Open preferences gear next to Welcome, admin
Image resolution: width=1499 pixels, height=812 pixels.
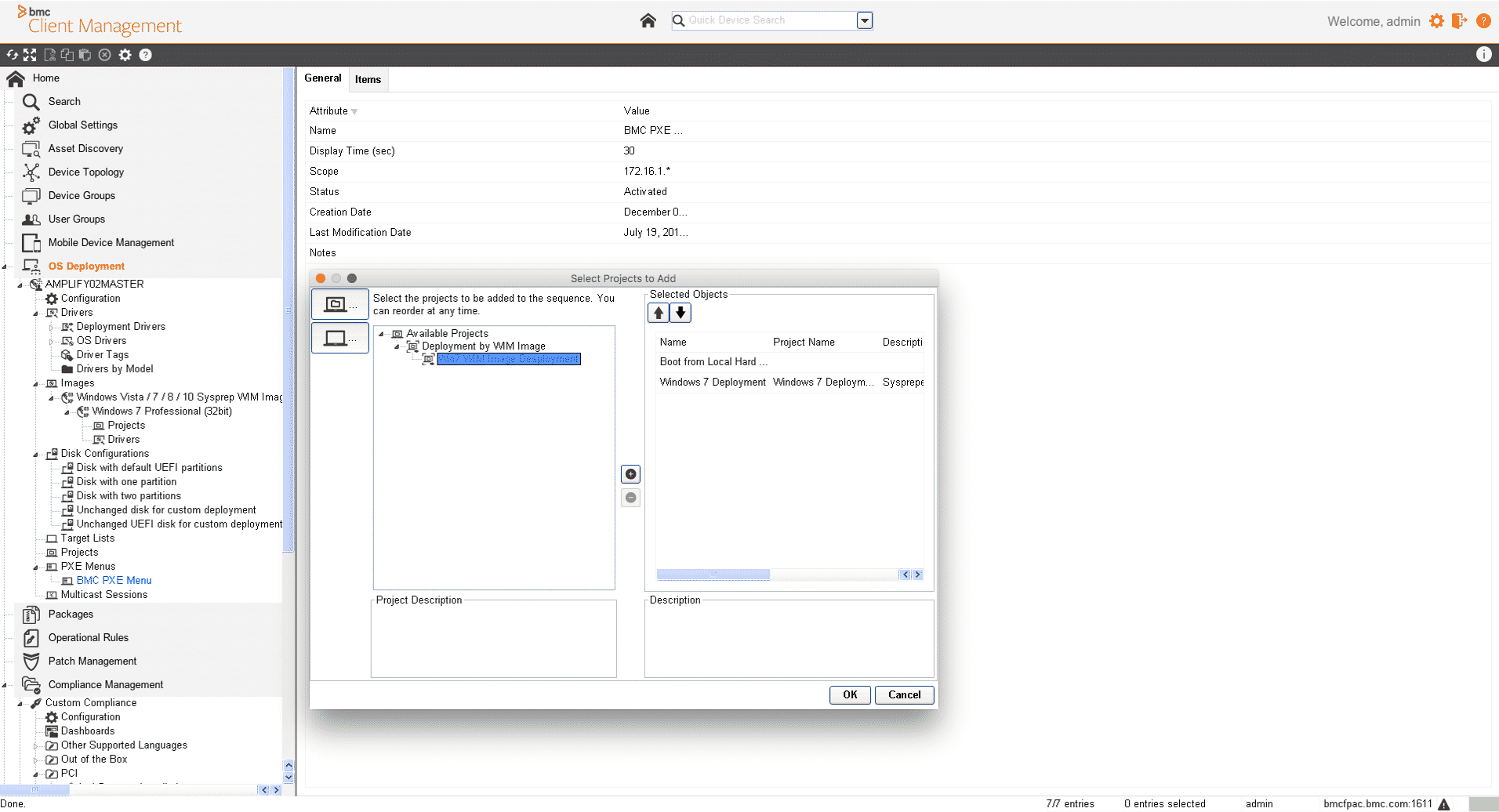point(1436,21)
